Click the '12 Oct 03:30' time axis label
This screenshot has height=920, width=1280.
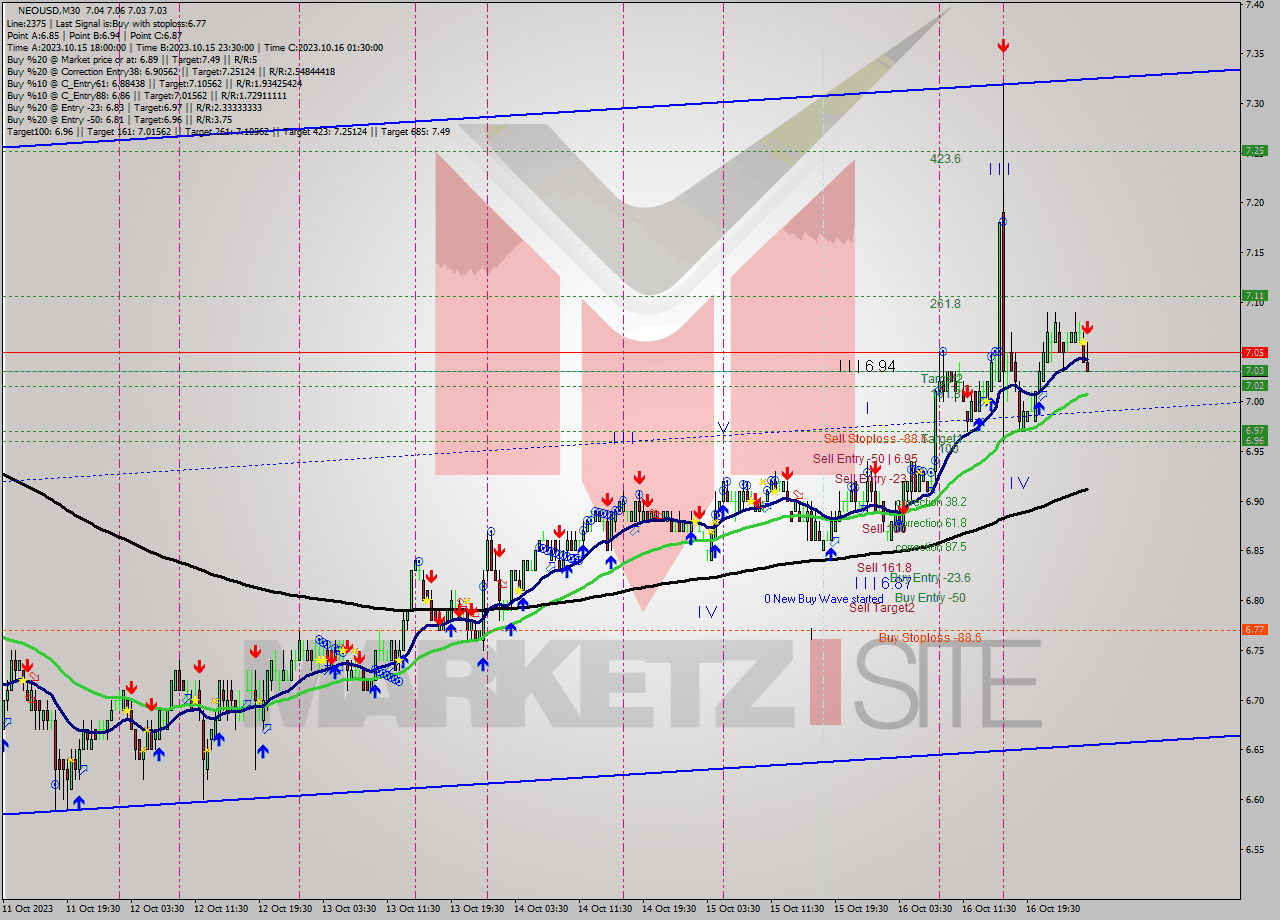coord(158,909)
